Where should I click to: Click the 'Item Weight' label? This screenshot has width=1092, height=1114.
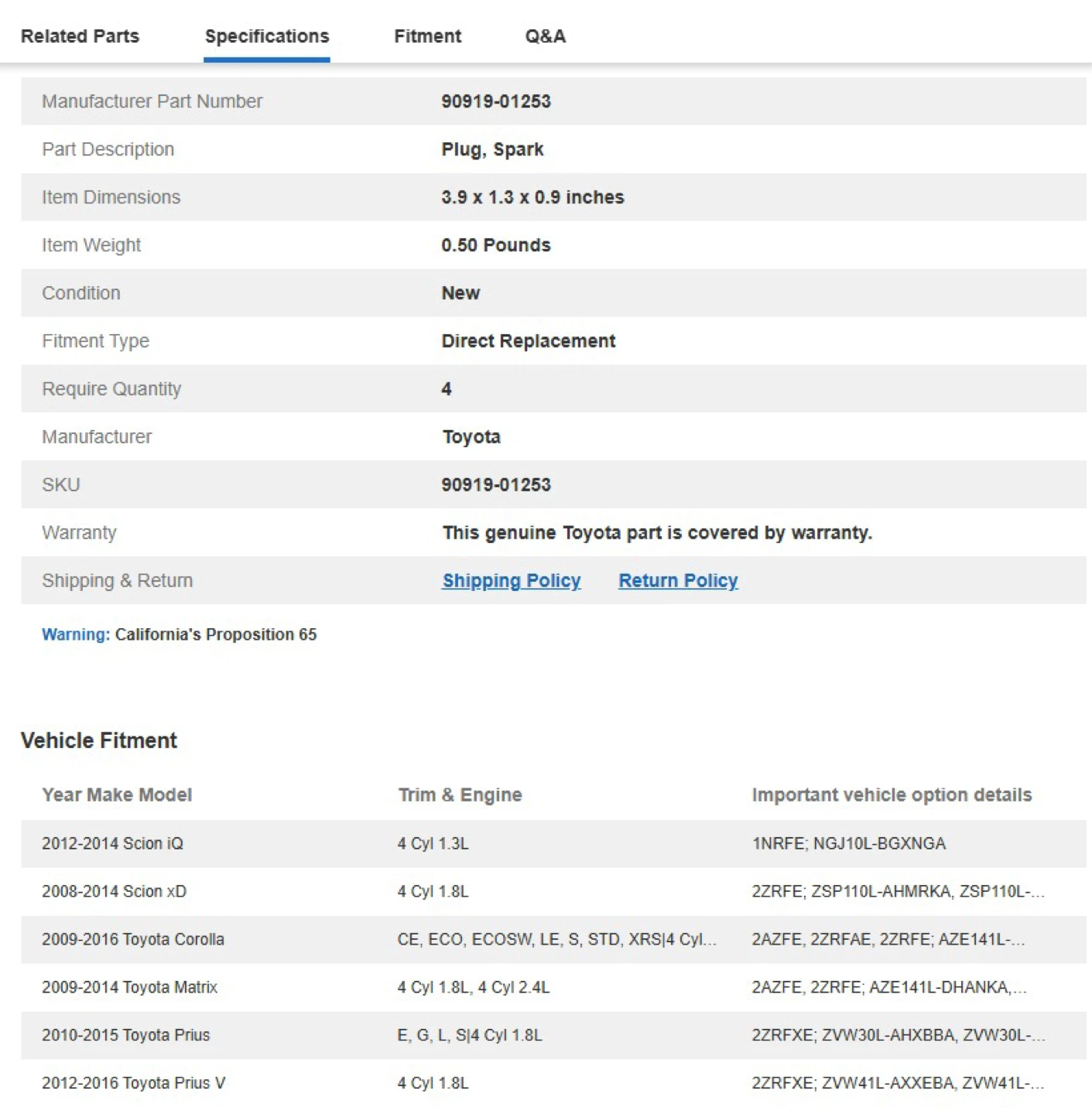91,245
